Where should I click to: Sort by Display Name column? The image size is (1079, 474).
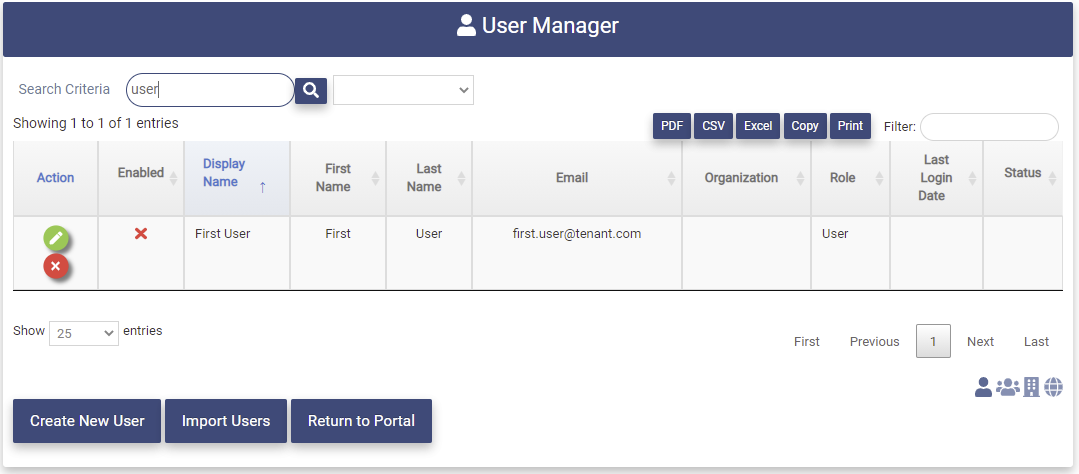click(237, 177)
